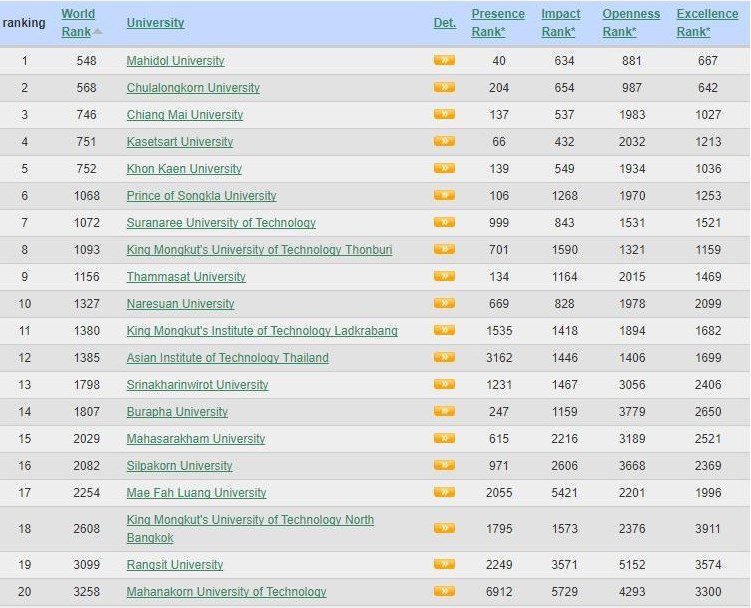The image size is (751, 608).
Task: Open details icon for Chulalongkorn University
Action: tap(444, 87)
